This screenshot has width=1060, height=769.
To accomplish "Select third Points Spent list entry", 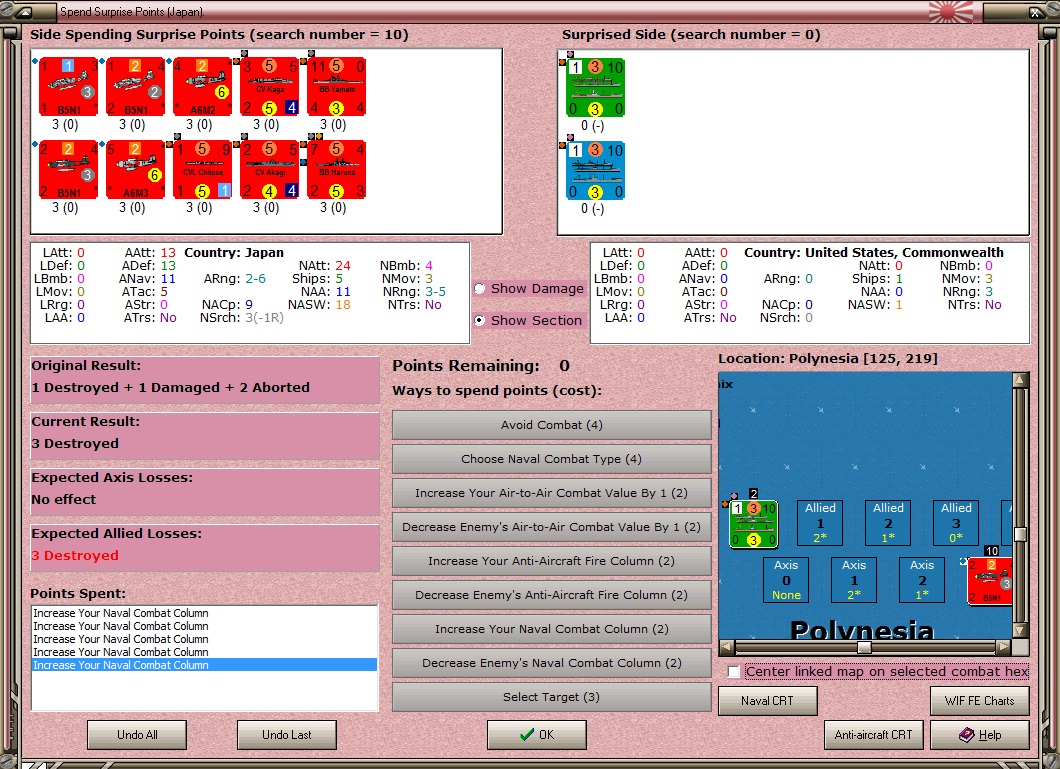I will [204, 639].
